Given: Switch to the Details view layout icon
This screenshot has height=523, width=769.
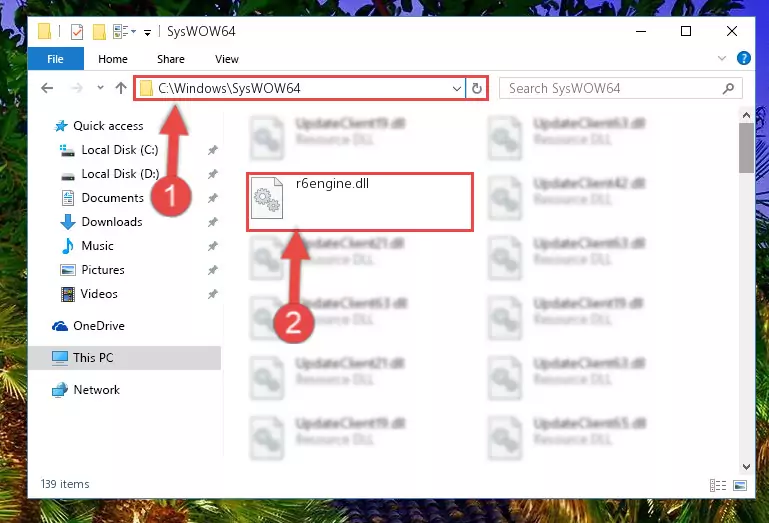Looking at the screenshot, I should 718,485.
